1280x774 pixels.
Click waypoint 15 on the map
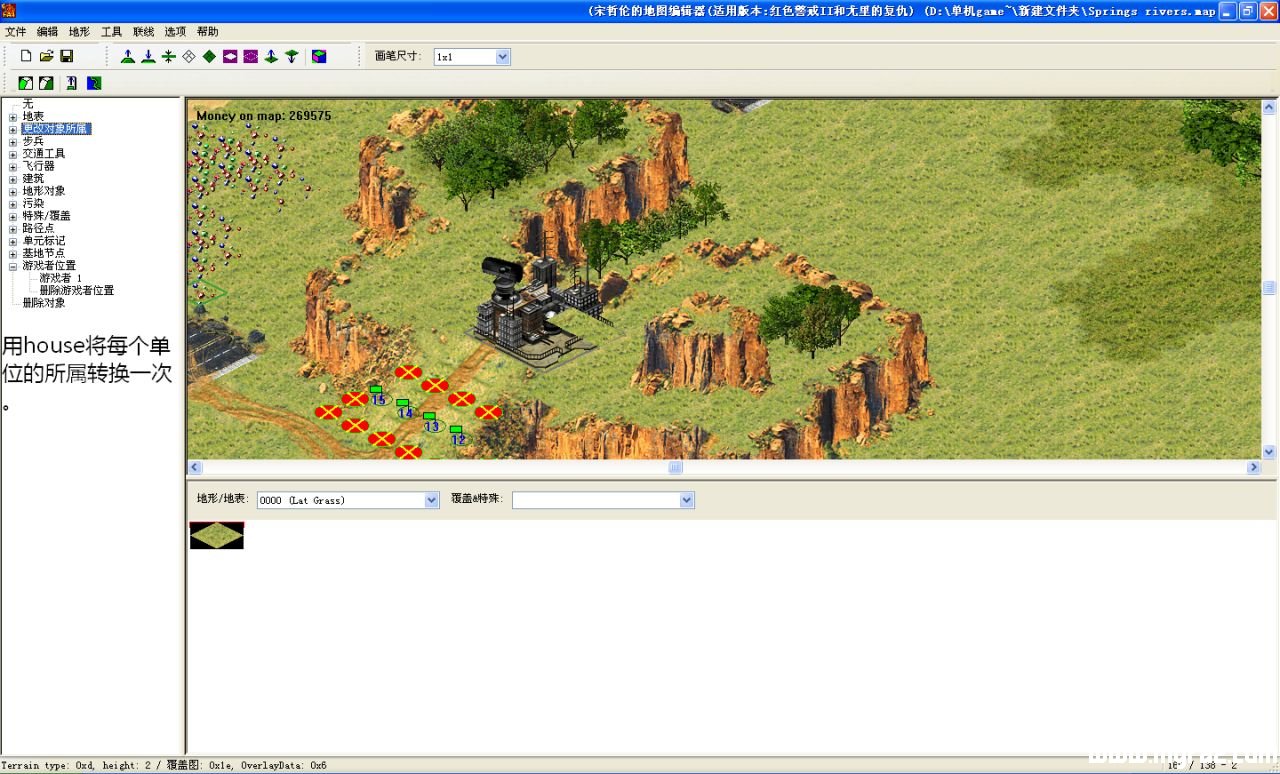tap(378, 396)
